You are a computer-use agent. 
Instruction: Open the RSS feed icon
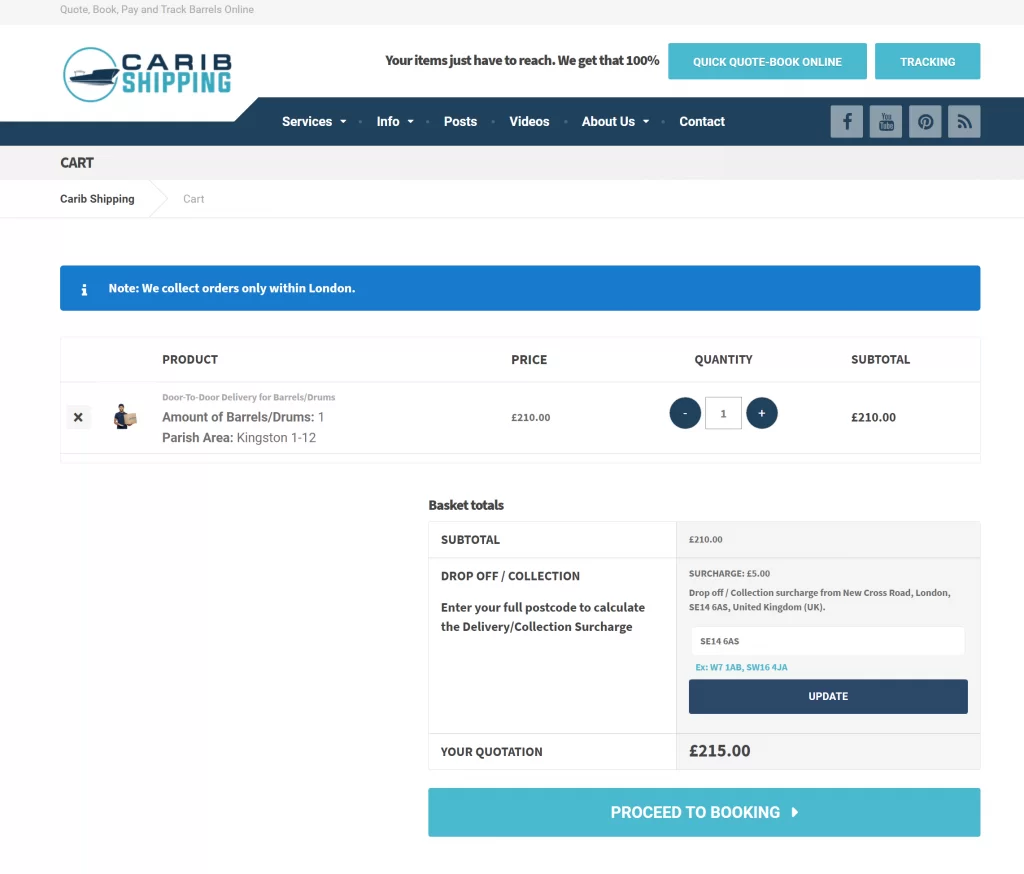coord(964,122)
